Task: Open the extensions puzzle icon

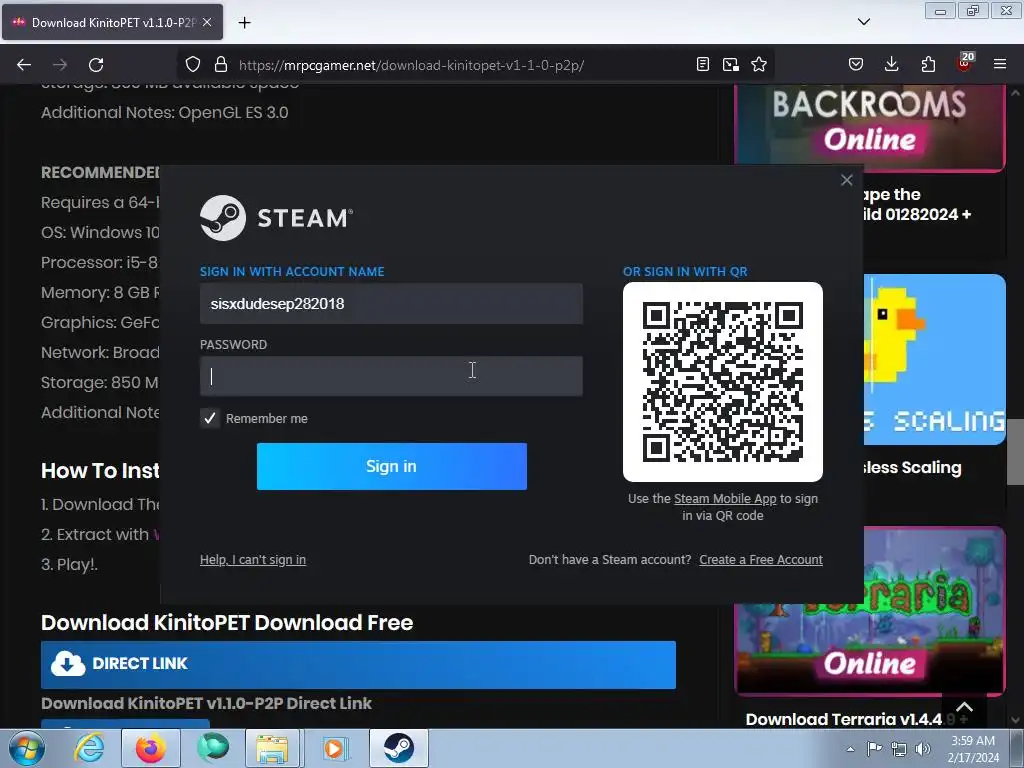Action: pyautogui.click(x=928, y=65)
